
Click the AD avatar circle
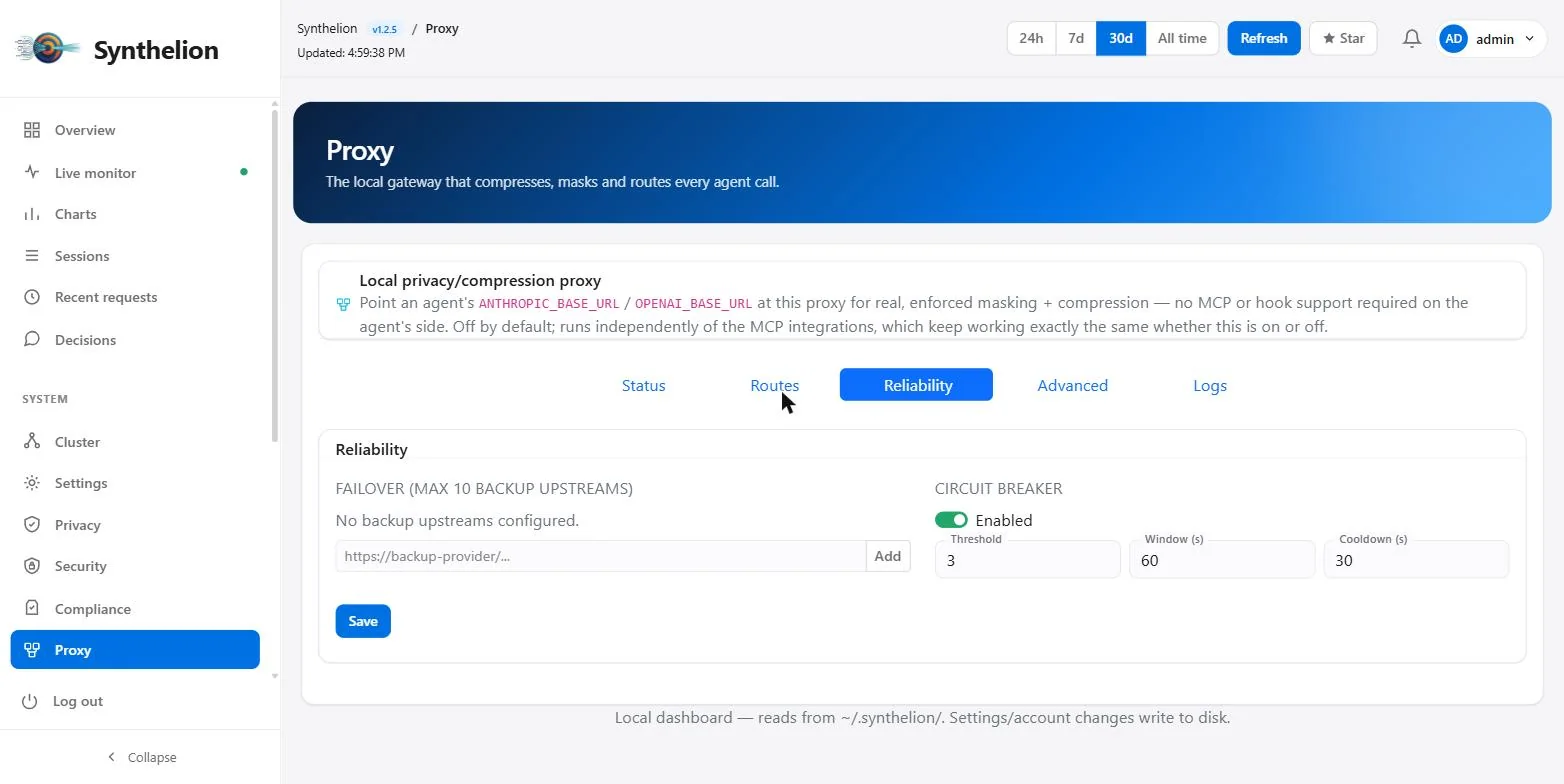pos(1453,39)
